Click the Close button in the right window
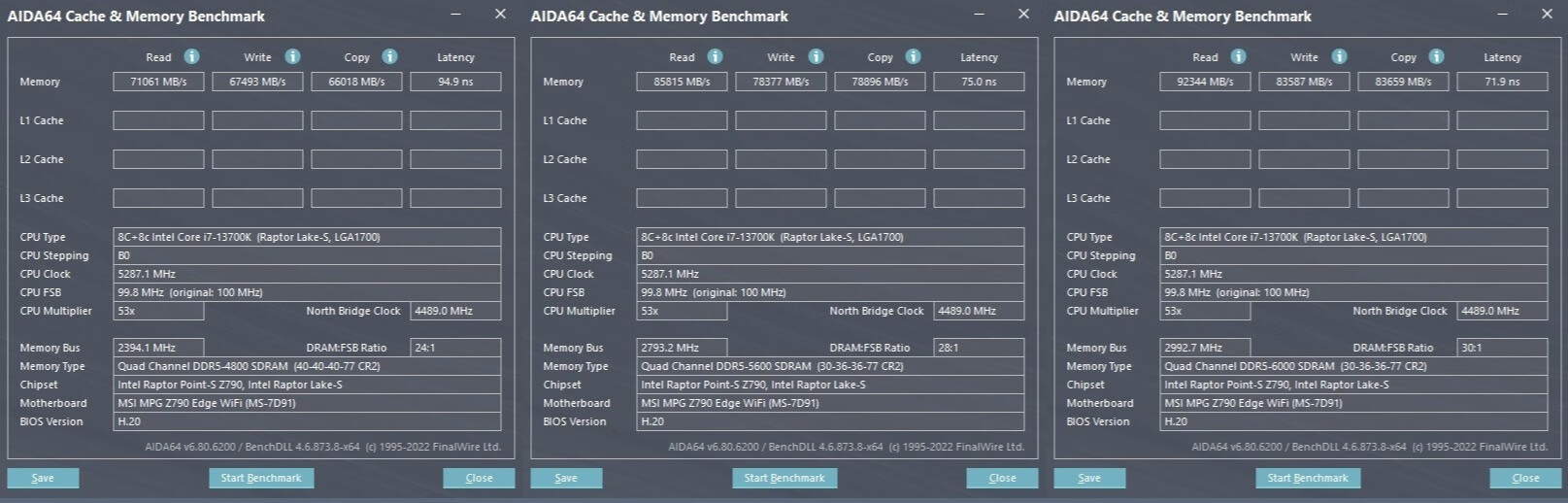Screen dimensions: 1568x503 1525,478
